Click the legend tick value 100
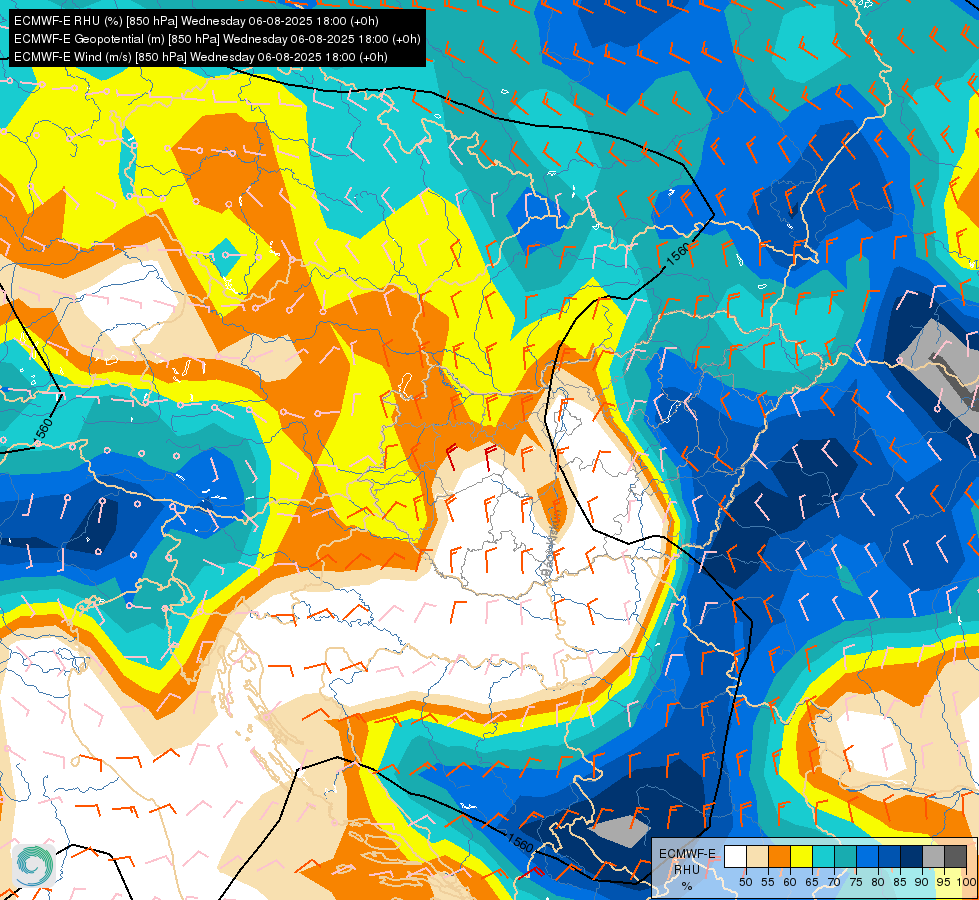The image size is (979, 900). [967, 882]
